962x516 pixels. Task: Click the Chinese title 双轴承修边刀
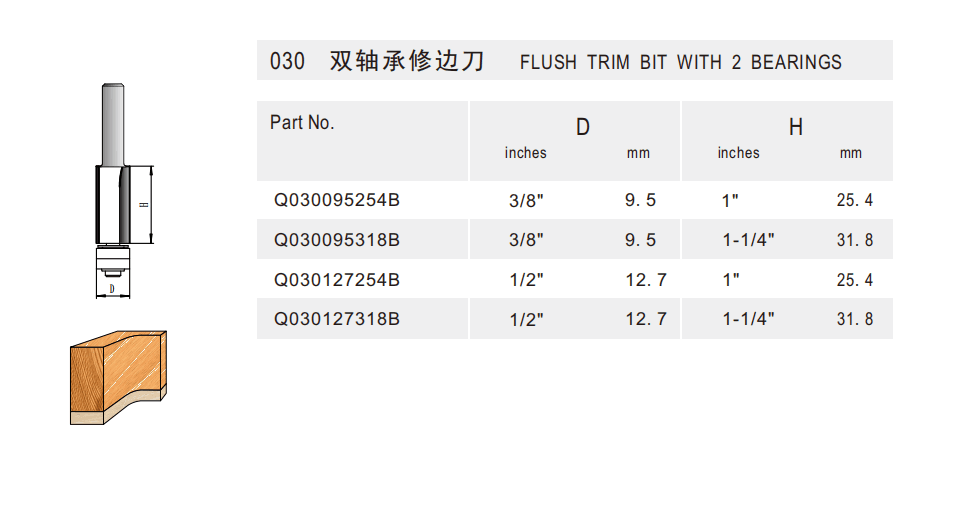(407, 61)
